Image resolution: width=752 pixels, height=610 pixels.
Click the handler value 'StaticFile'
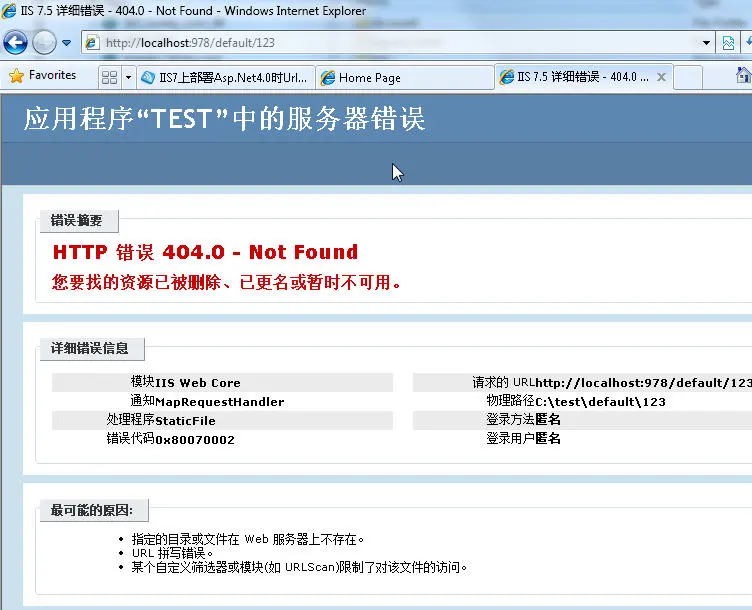point(185,421)
